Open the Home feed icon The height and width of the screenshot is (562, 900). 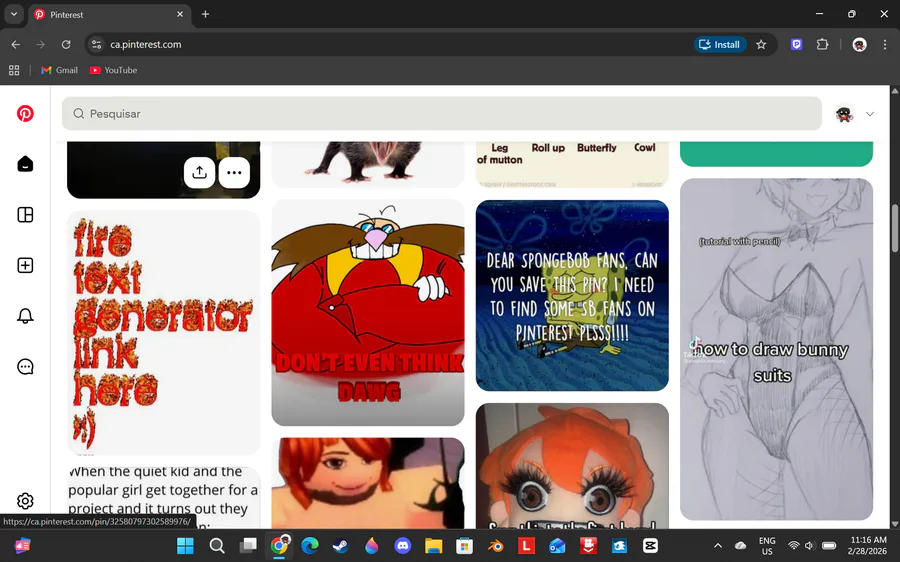tap(25, 164)
